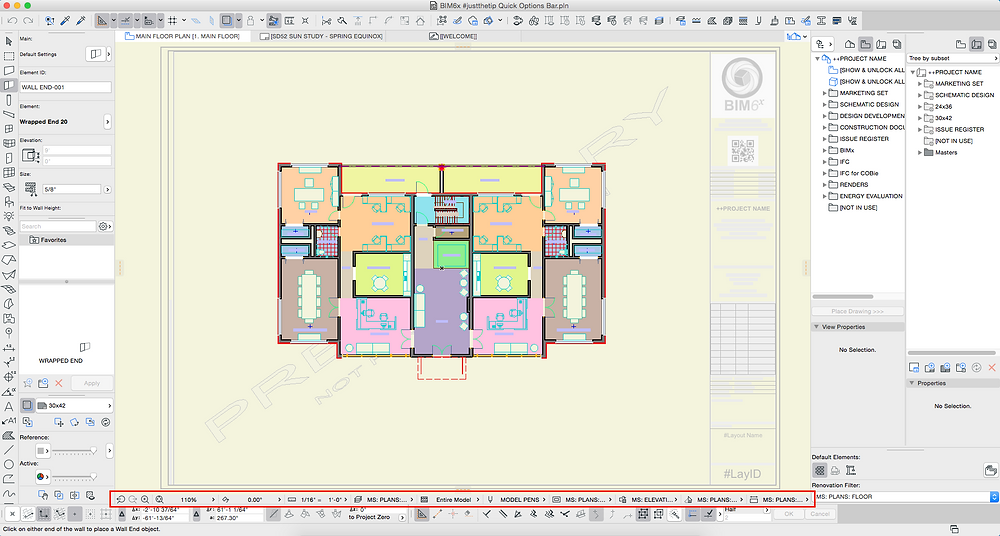Select the Pick Up Parameters eyedropper

point(65,21)
